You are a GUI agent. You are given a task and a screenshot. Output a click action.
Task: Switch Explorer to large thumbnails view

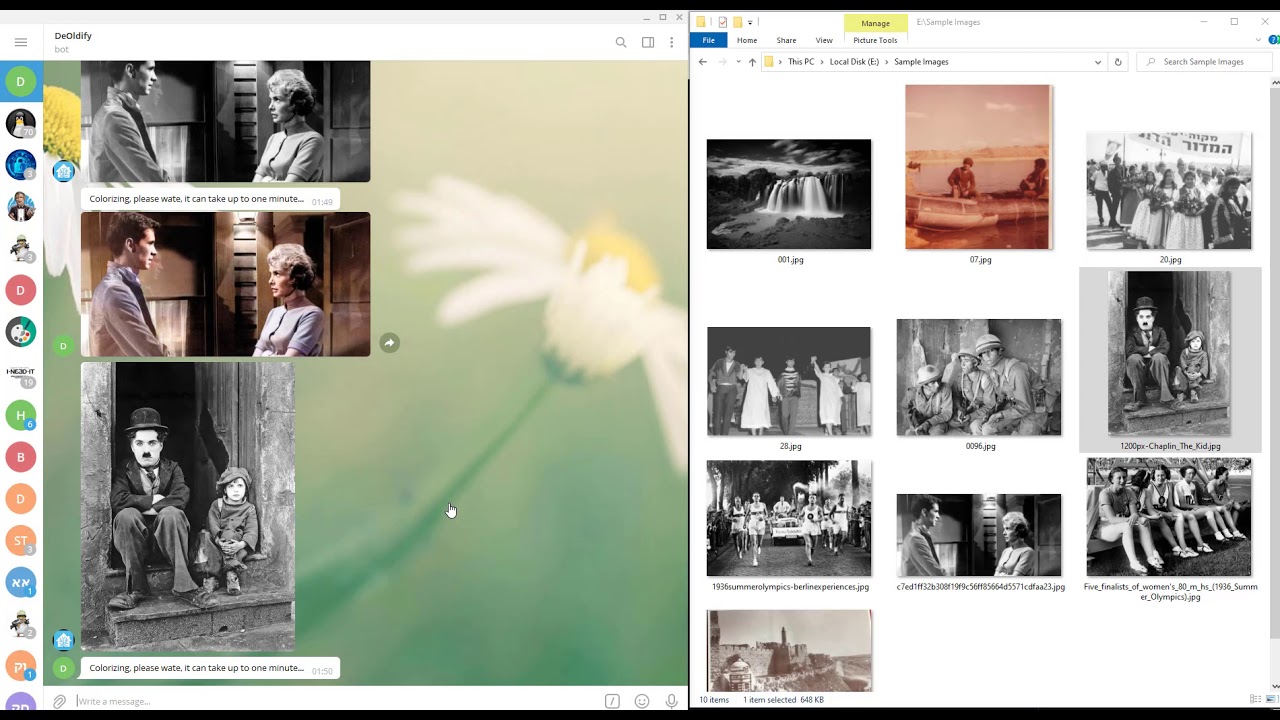click(1272, 699)
